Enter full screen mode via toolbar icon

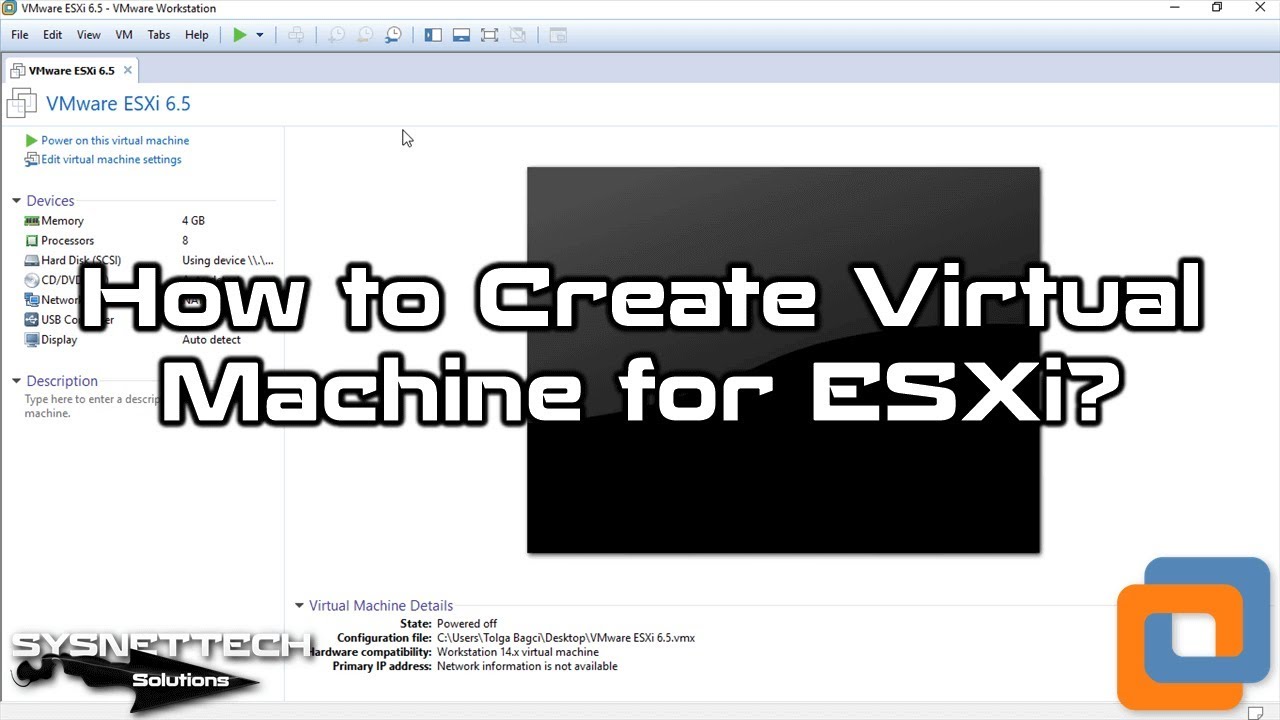tap(489, 35)
